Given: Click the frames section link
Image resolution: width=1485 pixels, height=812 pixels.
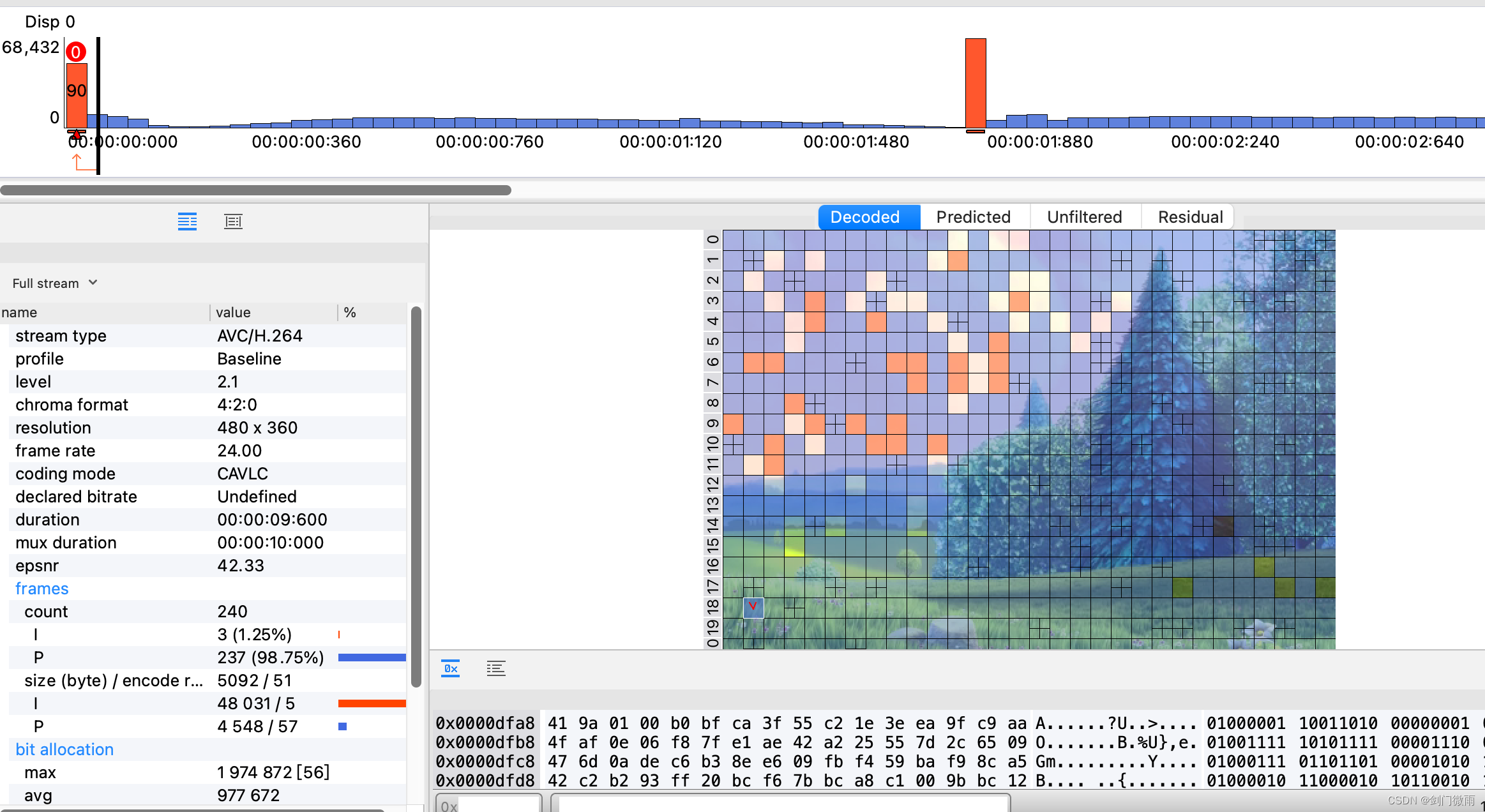Looking at the screenshot, I should [x=41, y=589].
